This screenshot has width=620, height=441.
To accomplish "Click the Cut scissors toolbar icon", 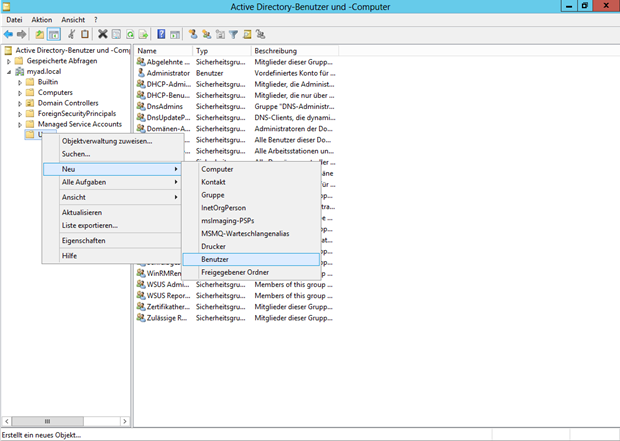I will point(71,34).
